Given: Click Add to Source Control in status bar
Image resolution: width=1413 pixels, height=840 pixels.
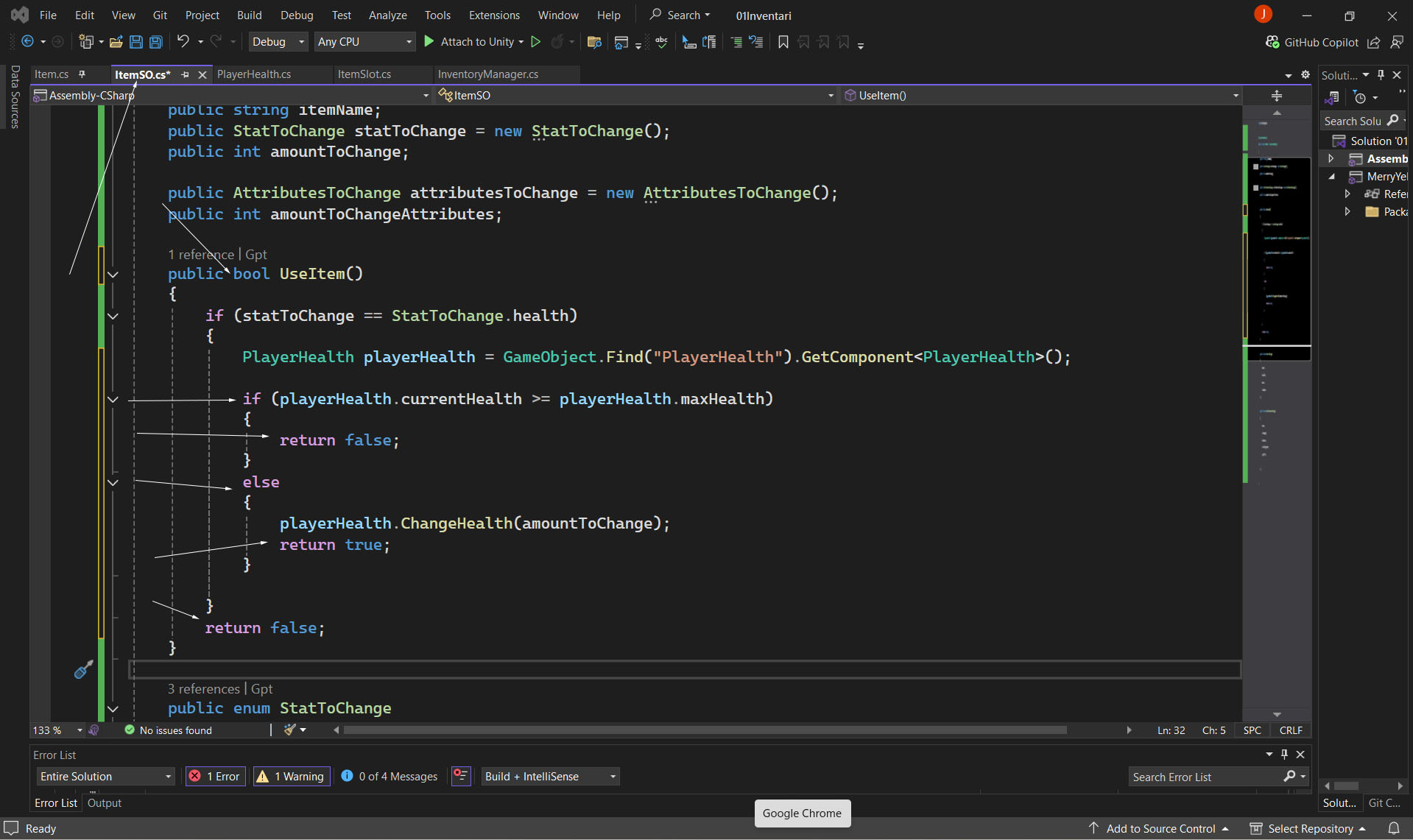Looking at the screenshot, I should pos(1160,829).
